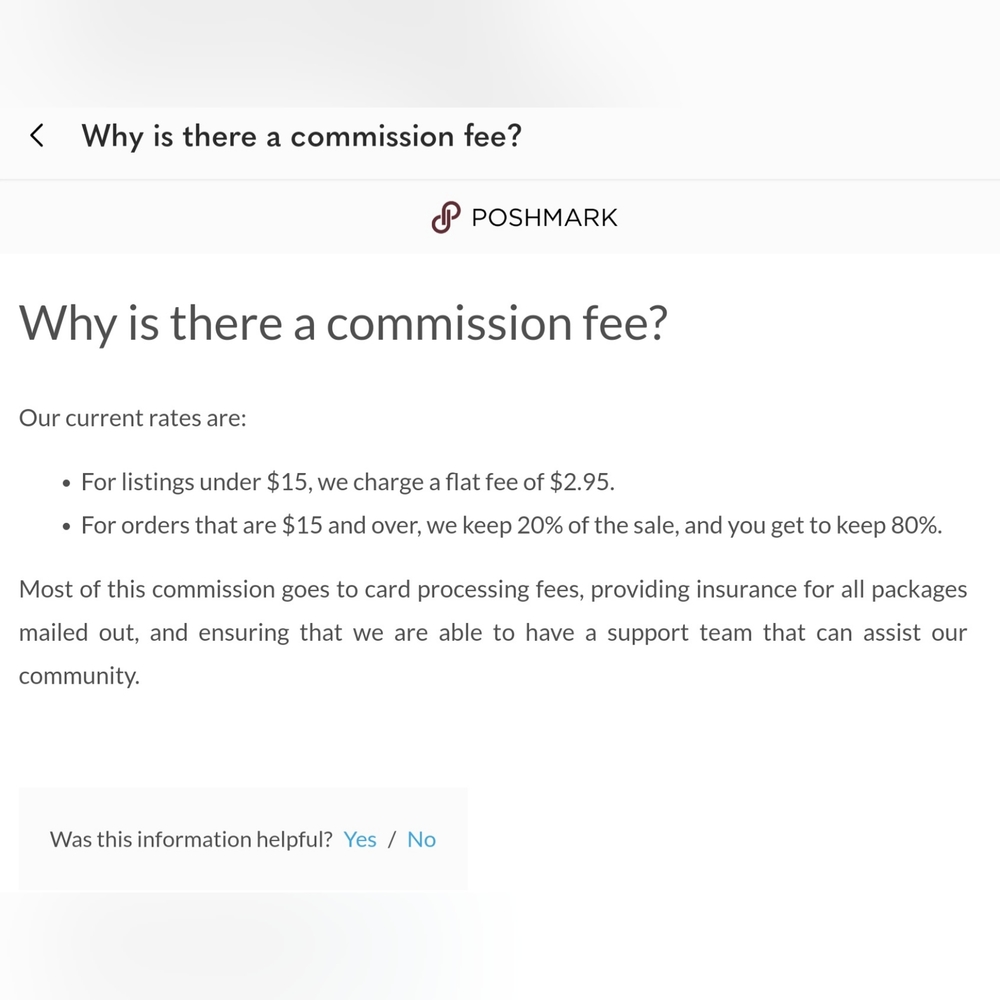The width and height of the screenshot is (1000, 1000).
Task: Click the slash separator between Yes and No
Action: [392, 839]
